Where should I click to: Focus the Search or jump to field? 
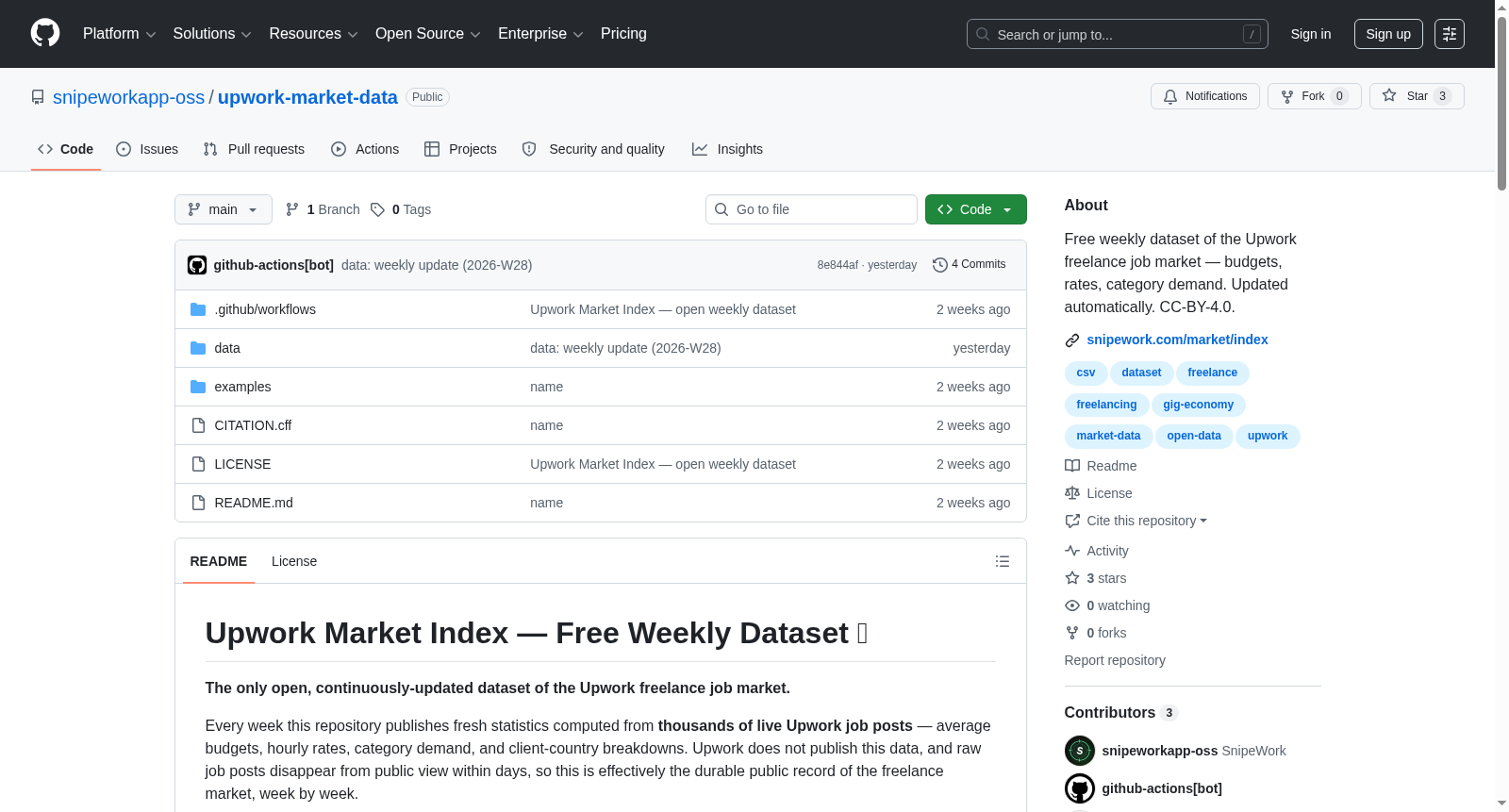point(1118,34)
